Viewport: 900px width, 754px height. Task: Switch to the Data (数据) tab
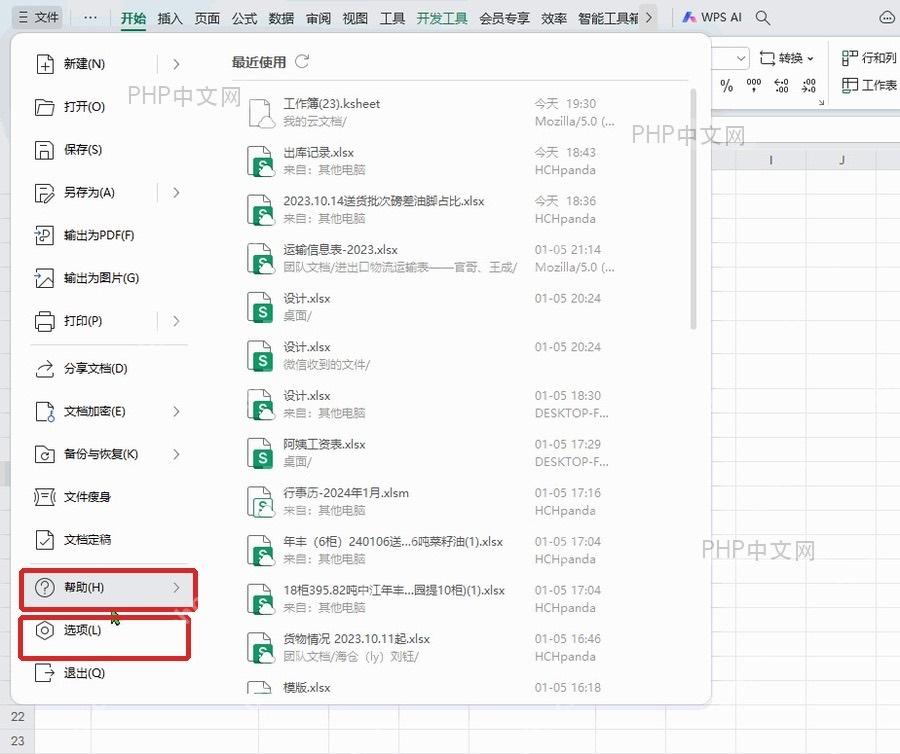click(x=281, y=18)
